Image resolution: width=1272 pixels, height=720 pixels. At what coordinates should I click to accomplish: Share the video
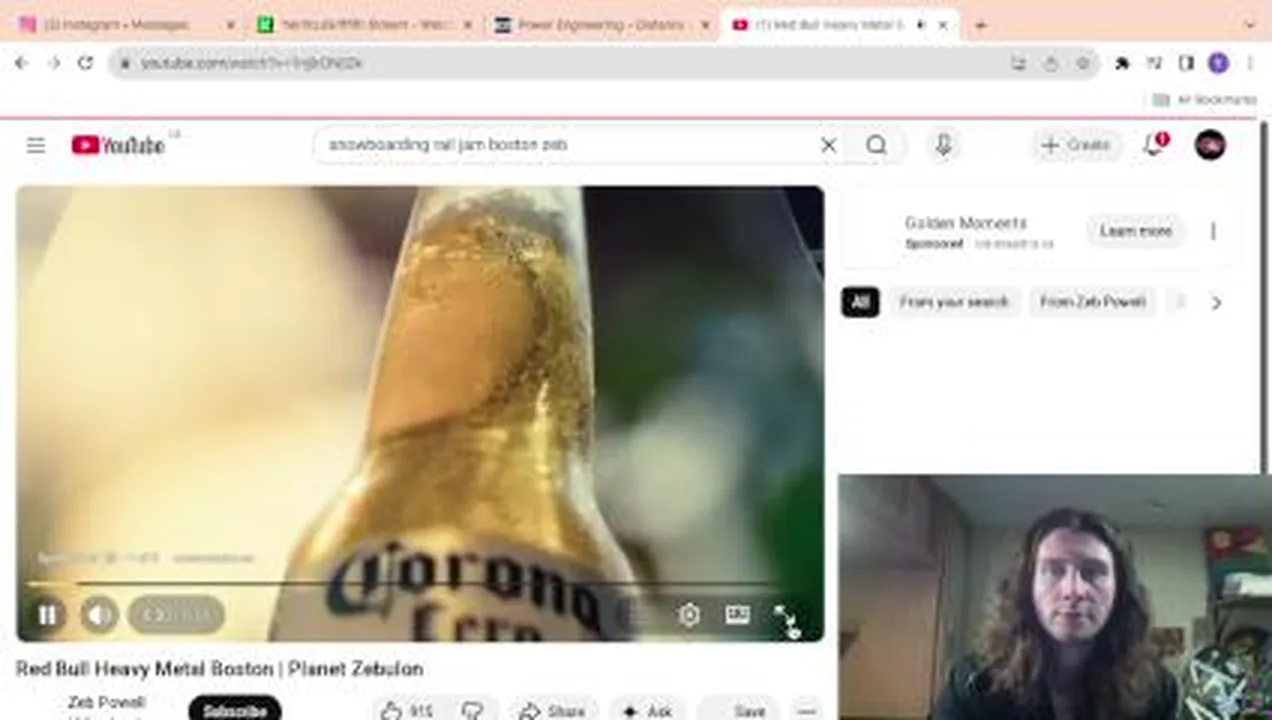point(551,711)
